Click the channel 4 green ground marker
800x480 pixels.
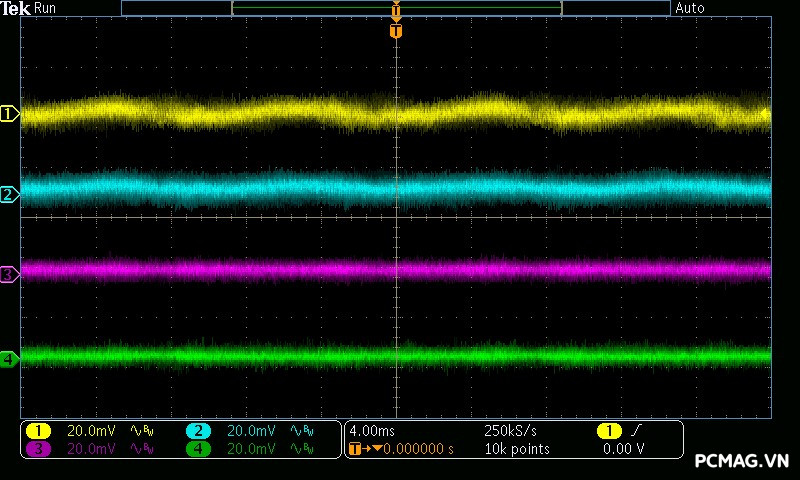[9, 358]
